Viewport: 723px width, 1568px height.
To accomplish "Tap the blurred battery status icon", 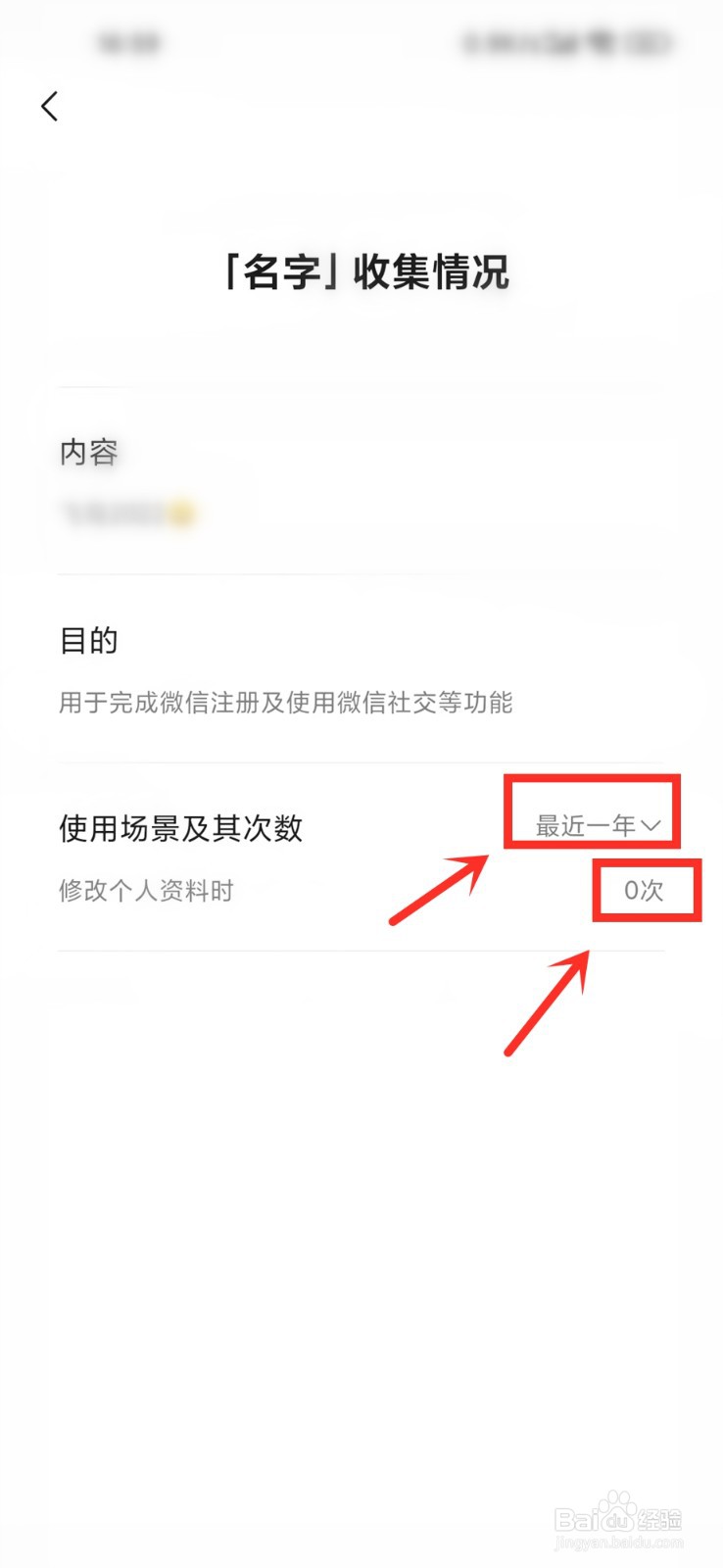I will pos(651,43).
